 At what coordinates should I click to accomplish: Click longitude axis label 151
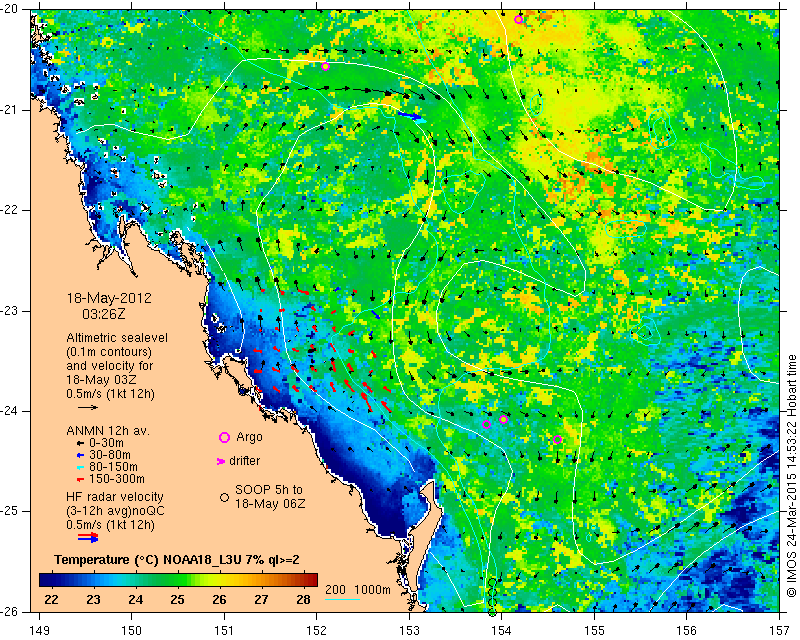pyautogui.click(x=224, y=631)
